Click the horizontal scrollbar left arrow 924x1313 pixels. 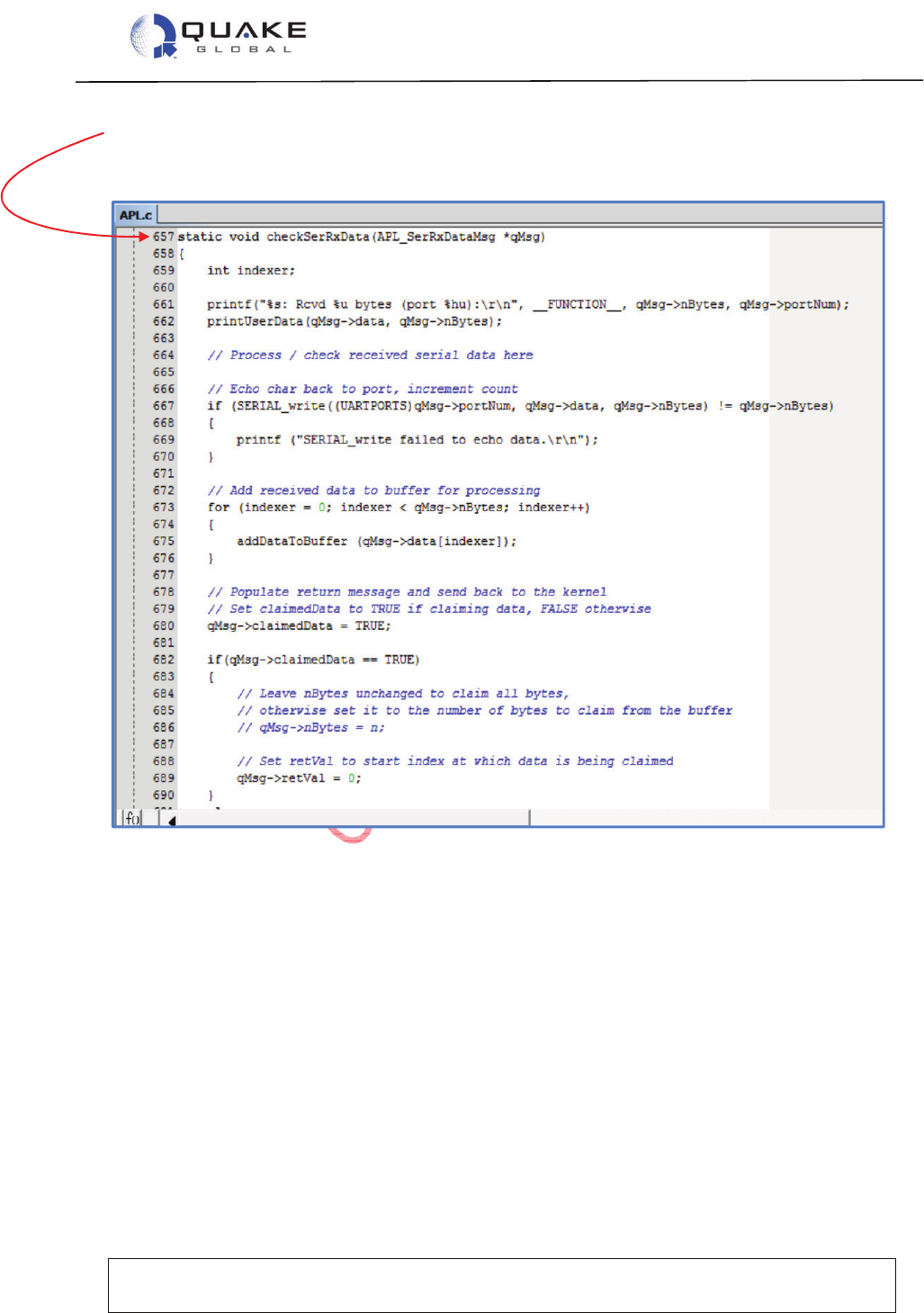[x=172, y=819]
